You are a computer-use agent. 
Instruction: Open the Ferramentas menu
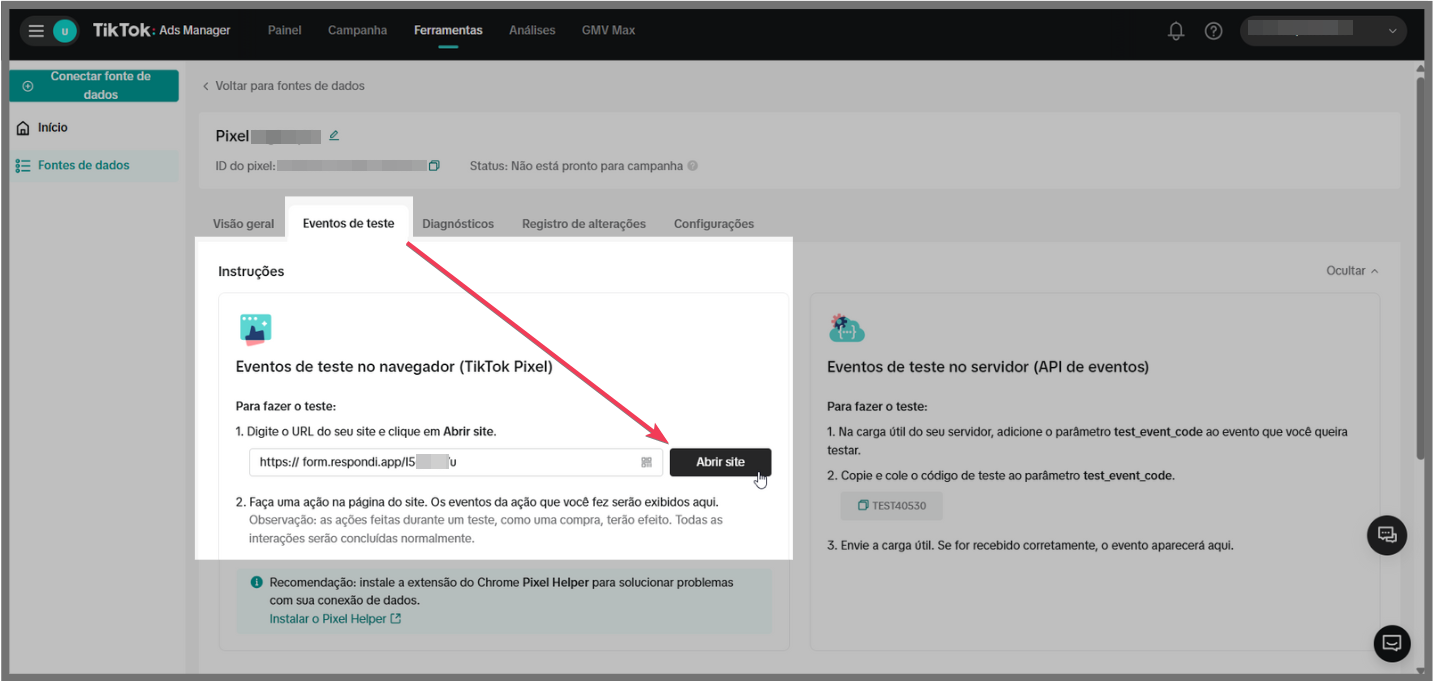pos(448,30)
